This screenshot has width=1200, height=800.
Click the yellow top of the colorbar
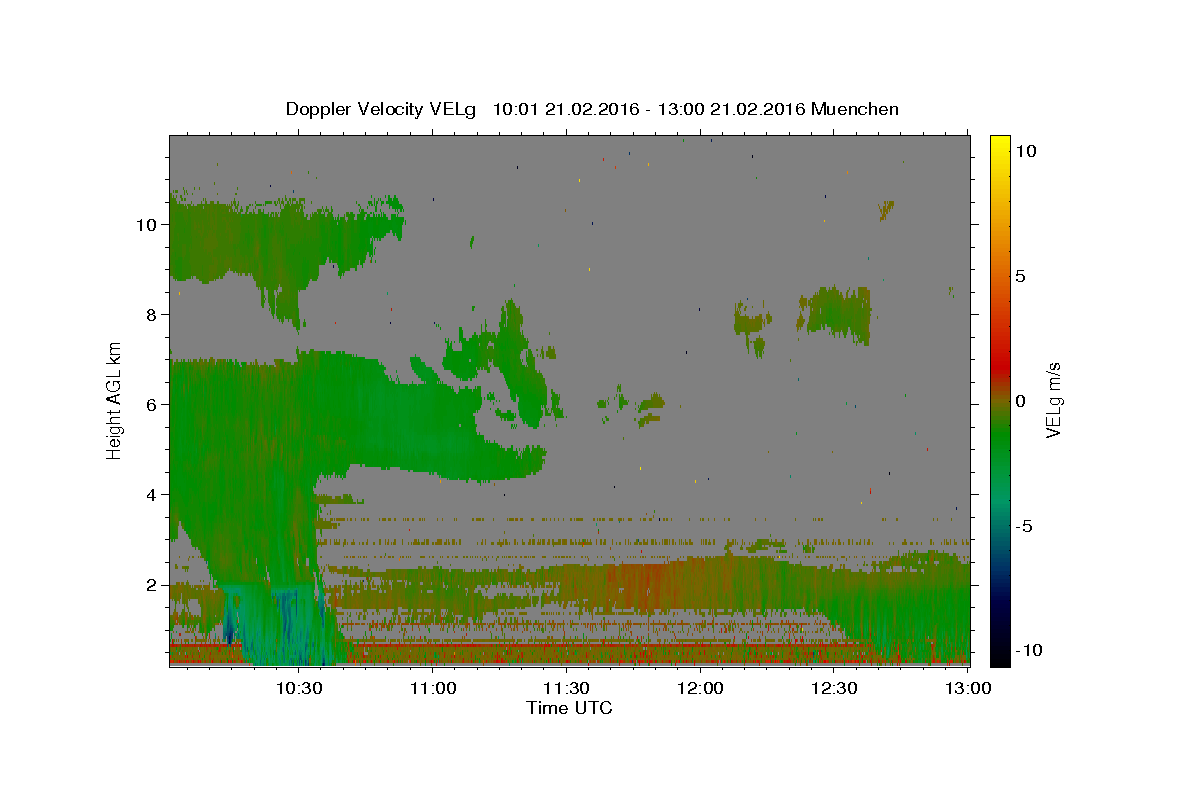[x=1000, y=145]
